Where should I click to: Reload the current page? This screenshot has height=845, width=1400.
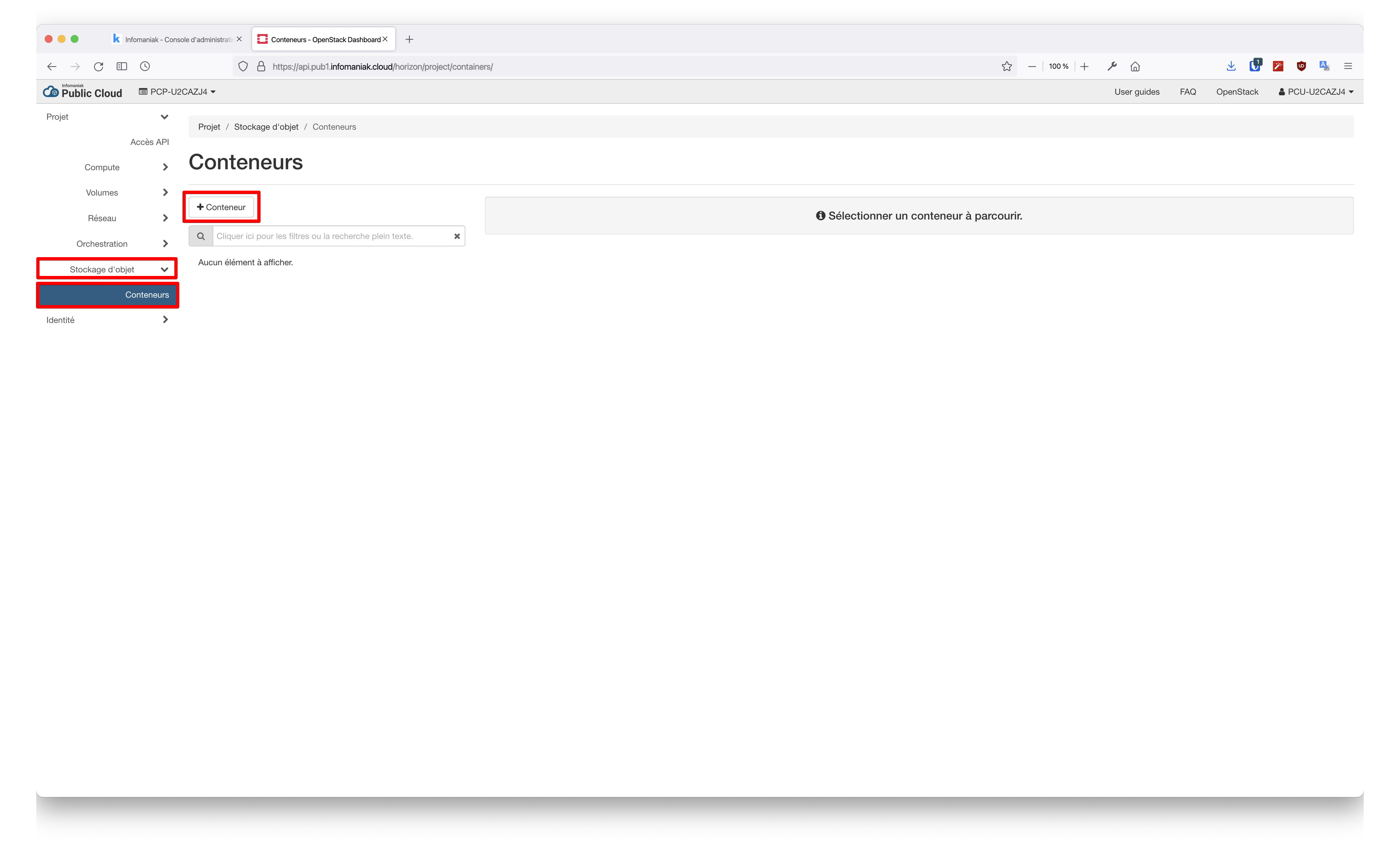[98, 66]
